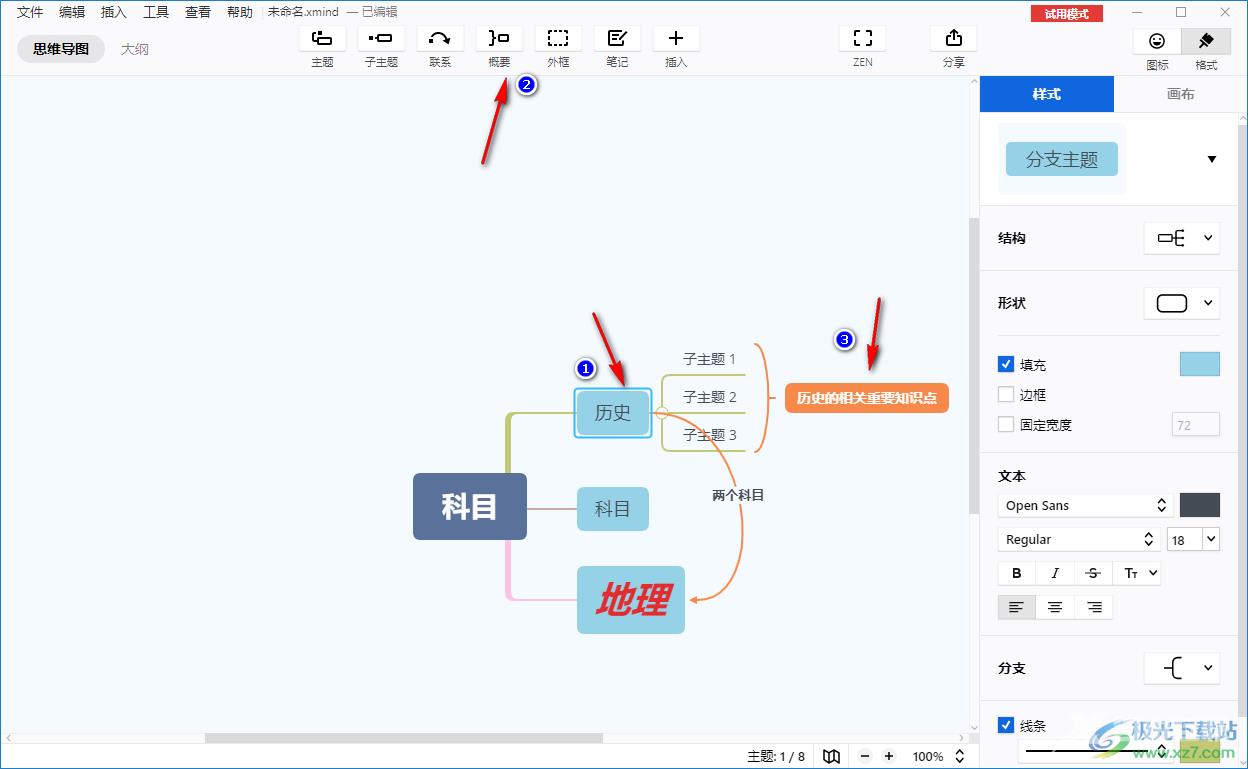This screenshot has width=1248, height=769.
Task: Toggle the 填充 (Fill) checkbox
Action: point(1006,364)
